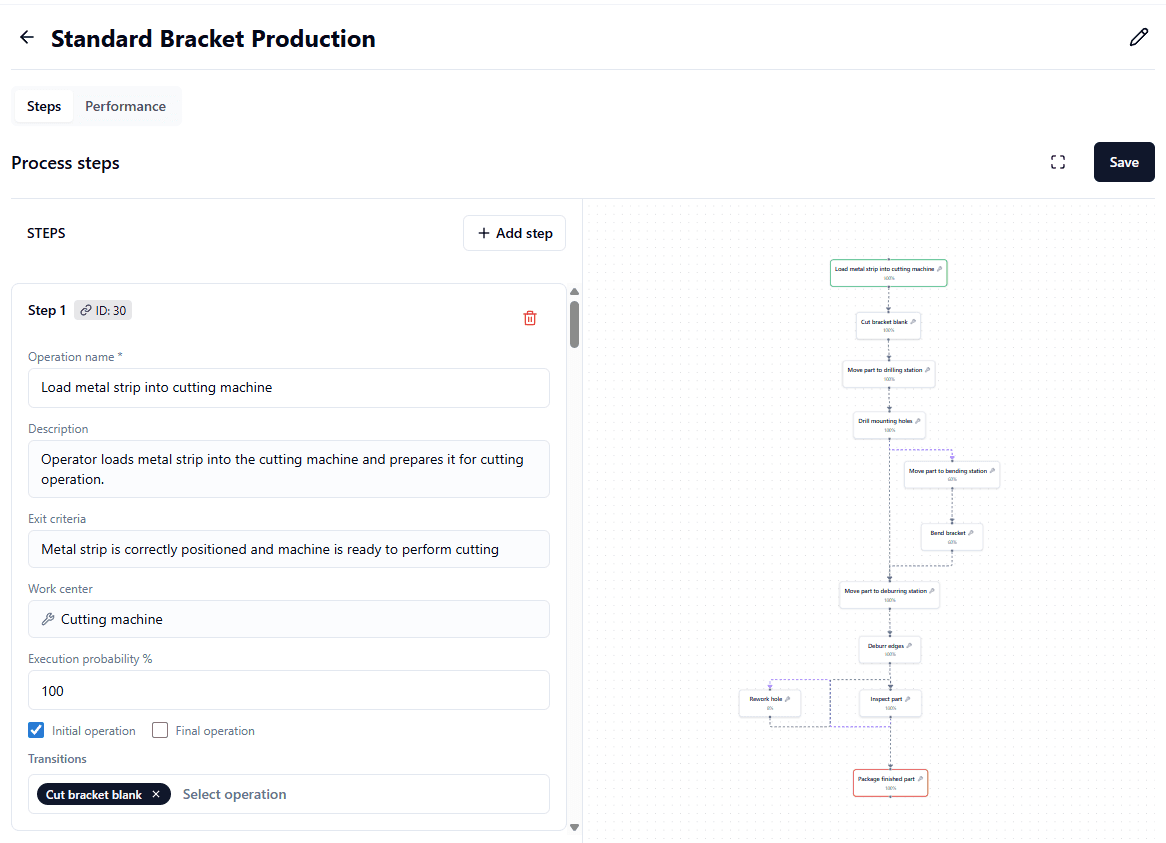1166x843 pixels.
Task: Click the wrench icon on Package finished part node
Action: [x=921, y=778]
